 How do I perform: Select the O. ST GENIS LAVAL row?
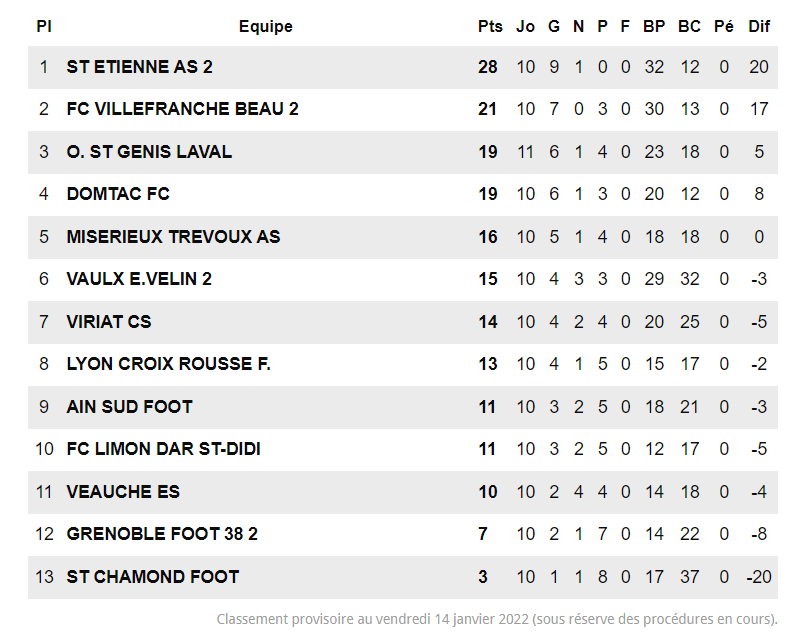coord(149,152)
